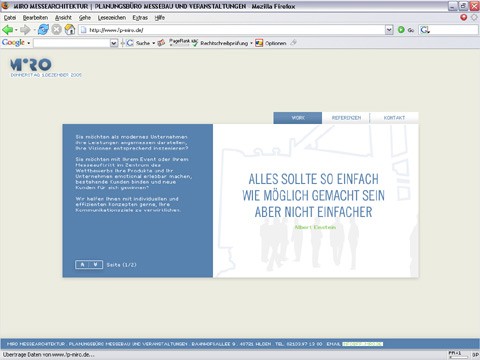Click the Albert Einstein green text

click(x=315, y=227)
